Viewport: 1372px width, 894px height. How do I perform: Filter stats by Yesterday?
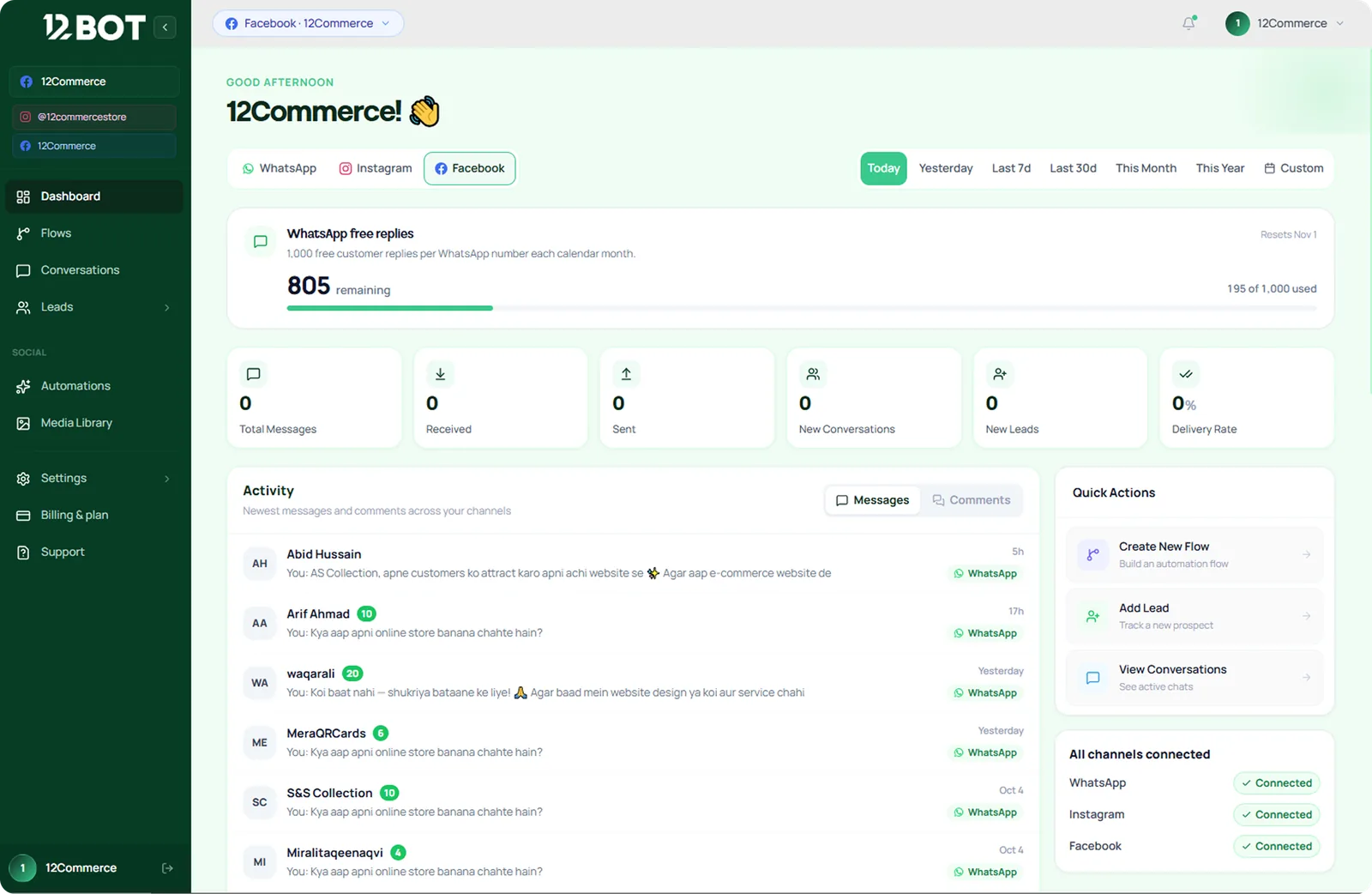[x=946, y=168]
